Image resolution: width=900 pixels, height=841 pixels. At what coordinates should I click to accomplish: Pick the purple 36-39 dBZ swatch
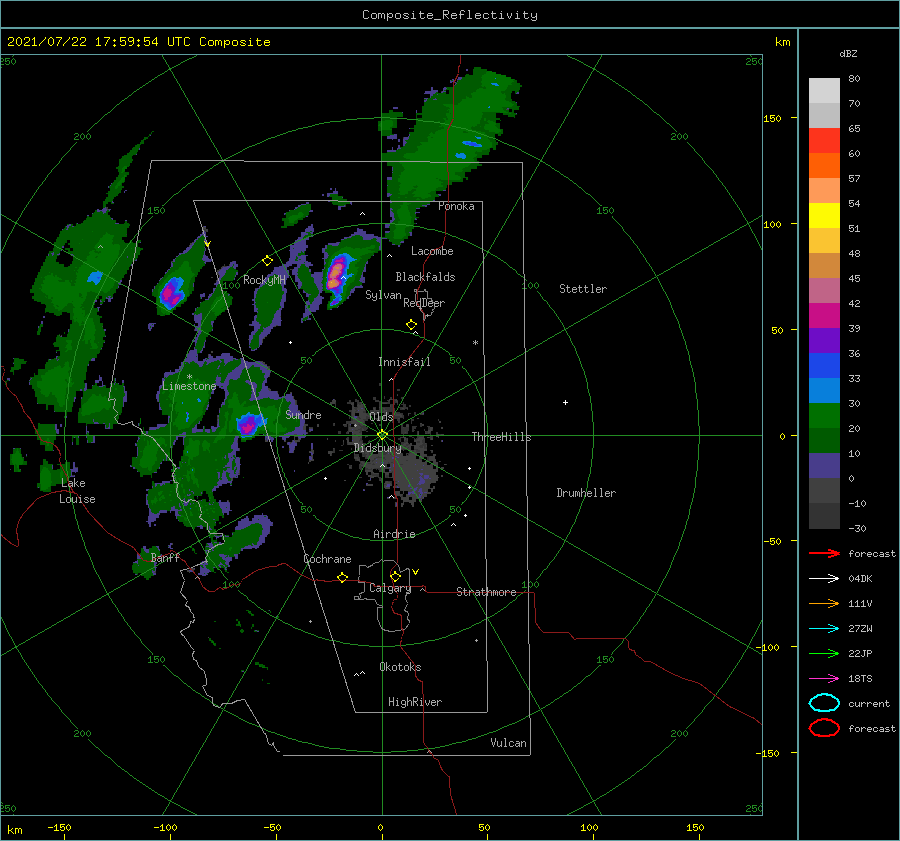(824, 341)
